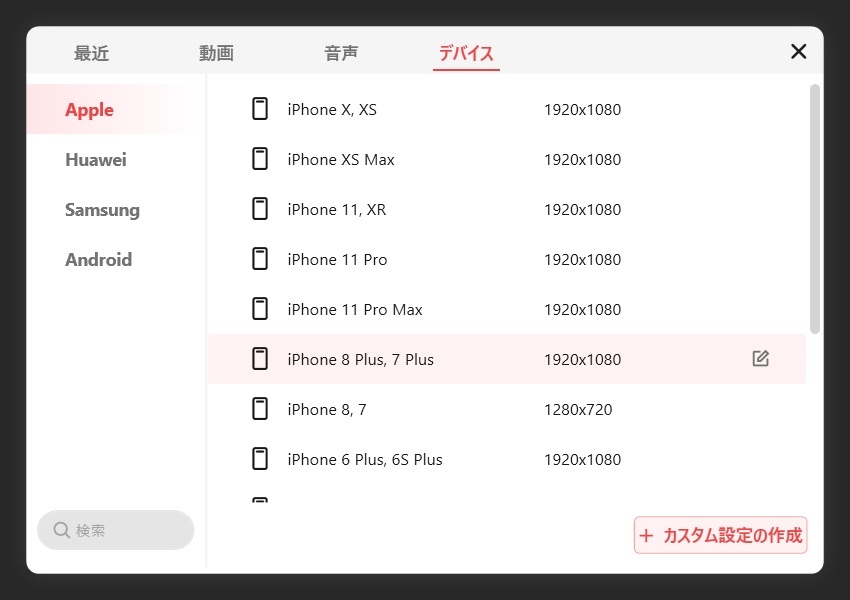Switch to the 音声 tab
The height and width of the screenshot is (600, 850).
(x=341, y=54)
